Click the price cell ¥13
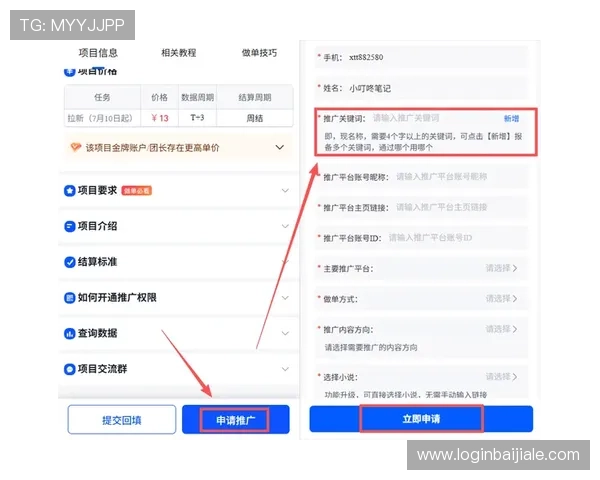The height and width of the screenshot is (480, 600). coord(160,118)
